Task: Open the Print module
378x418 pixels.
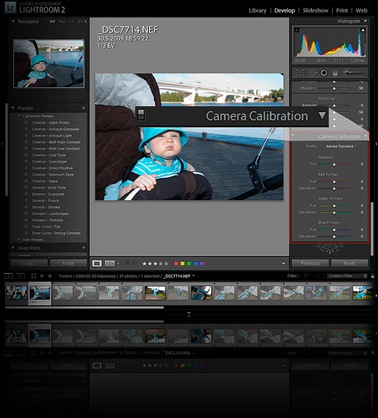Action: [x=342, y=10]
